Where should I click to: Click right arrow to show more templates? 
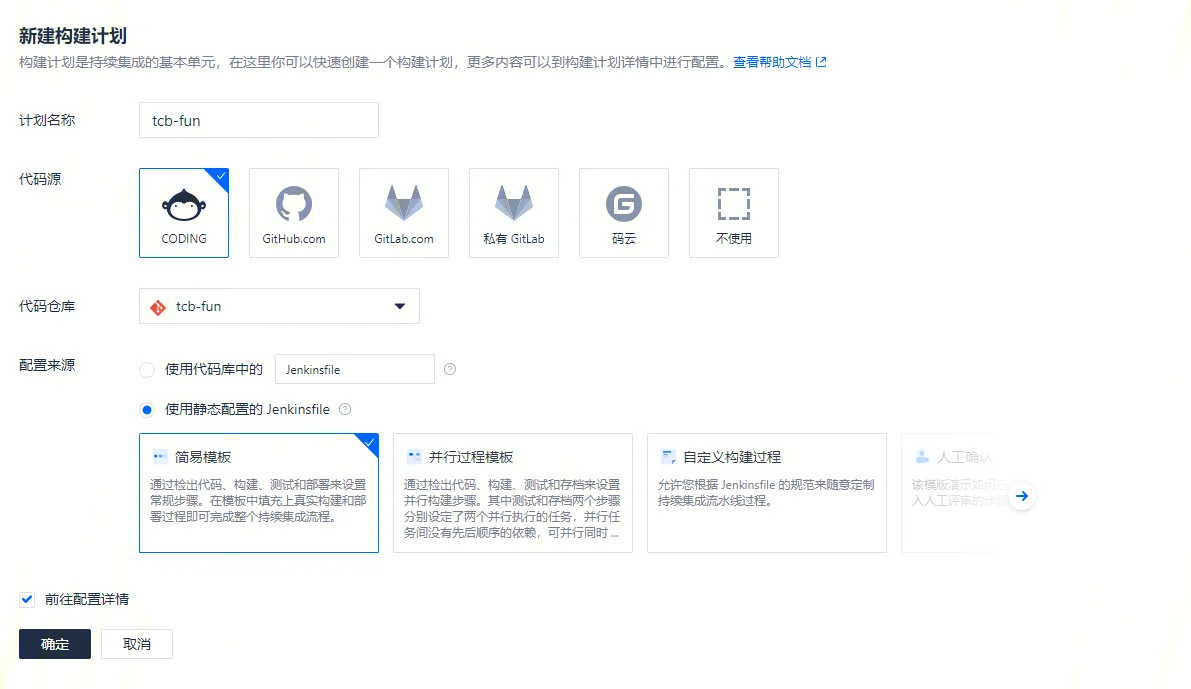[x=1021, y=496]
